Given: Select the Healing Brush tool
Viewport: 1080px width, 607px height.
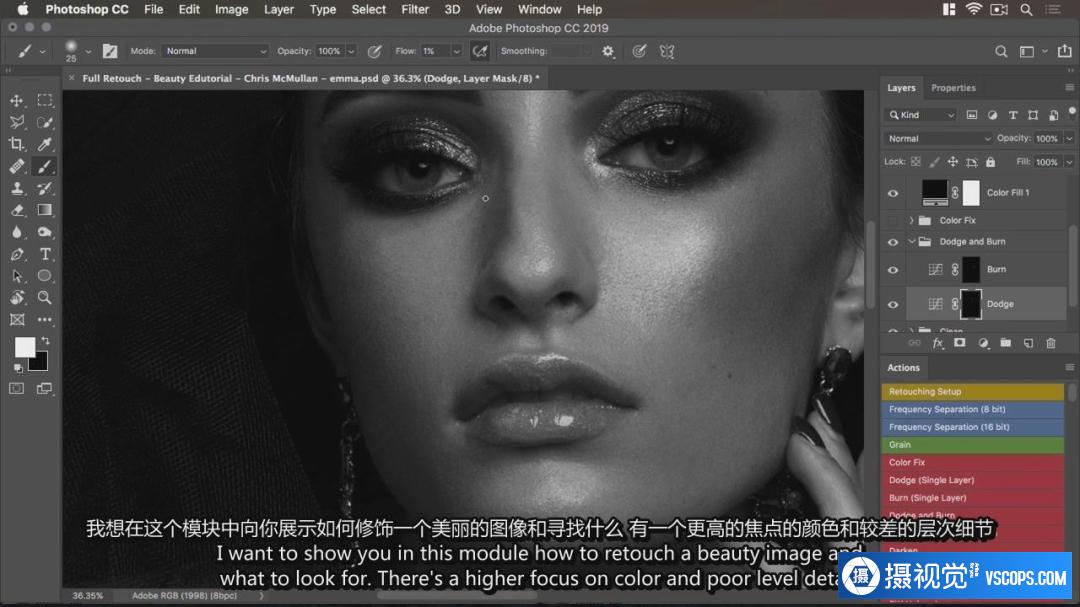Looking at the screenshot, I should [x=17, y=166].
